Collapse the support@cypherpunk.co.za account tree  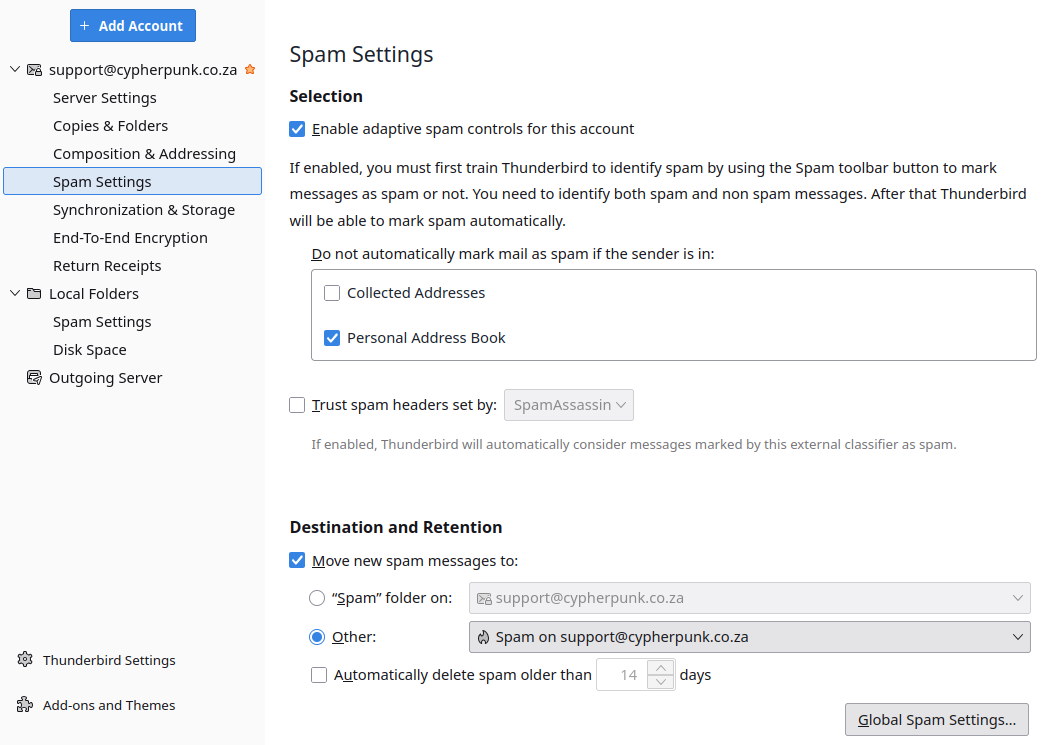coord(15,69)
